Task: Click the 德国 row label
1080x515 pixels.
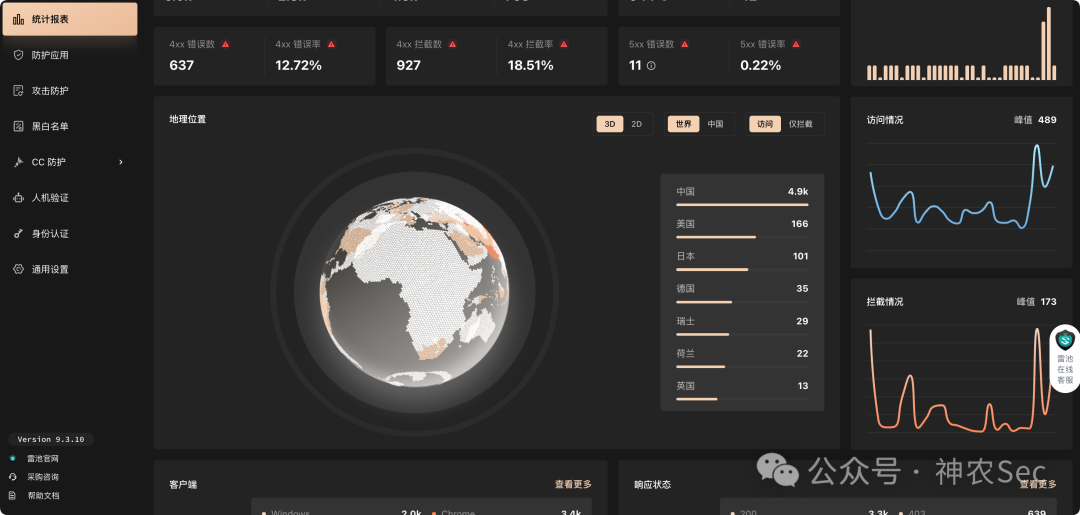Action: (x=685, y=288)
